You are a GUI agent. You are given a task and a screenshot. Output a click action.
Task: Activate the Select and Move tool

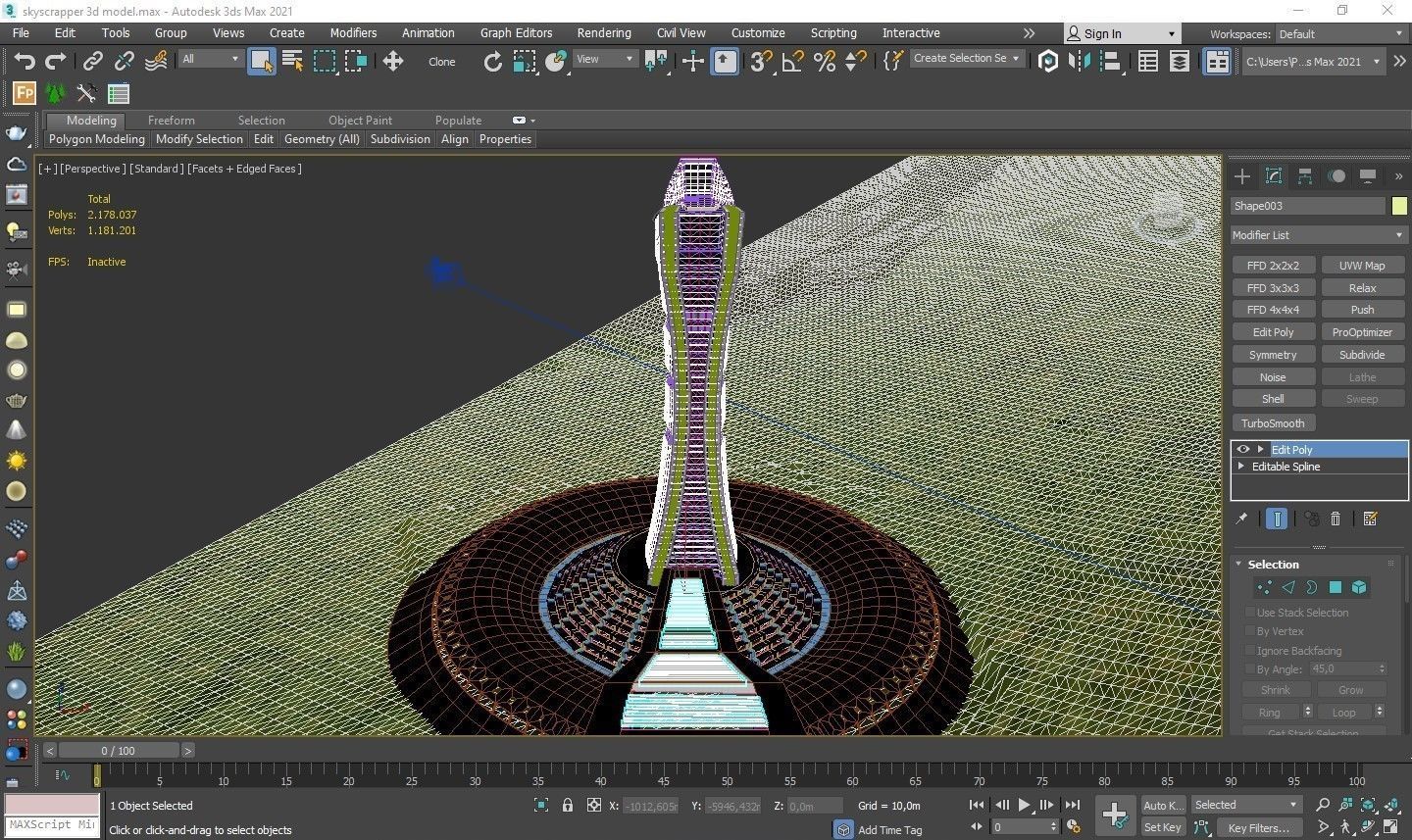393,62
